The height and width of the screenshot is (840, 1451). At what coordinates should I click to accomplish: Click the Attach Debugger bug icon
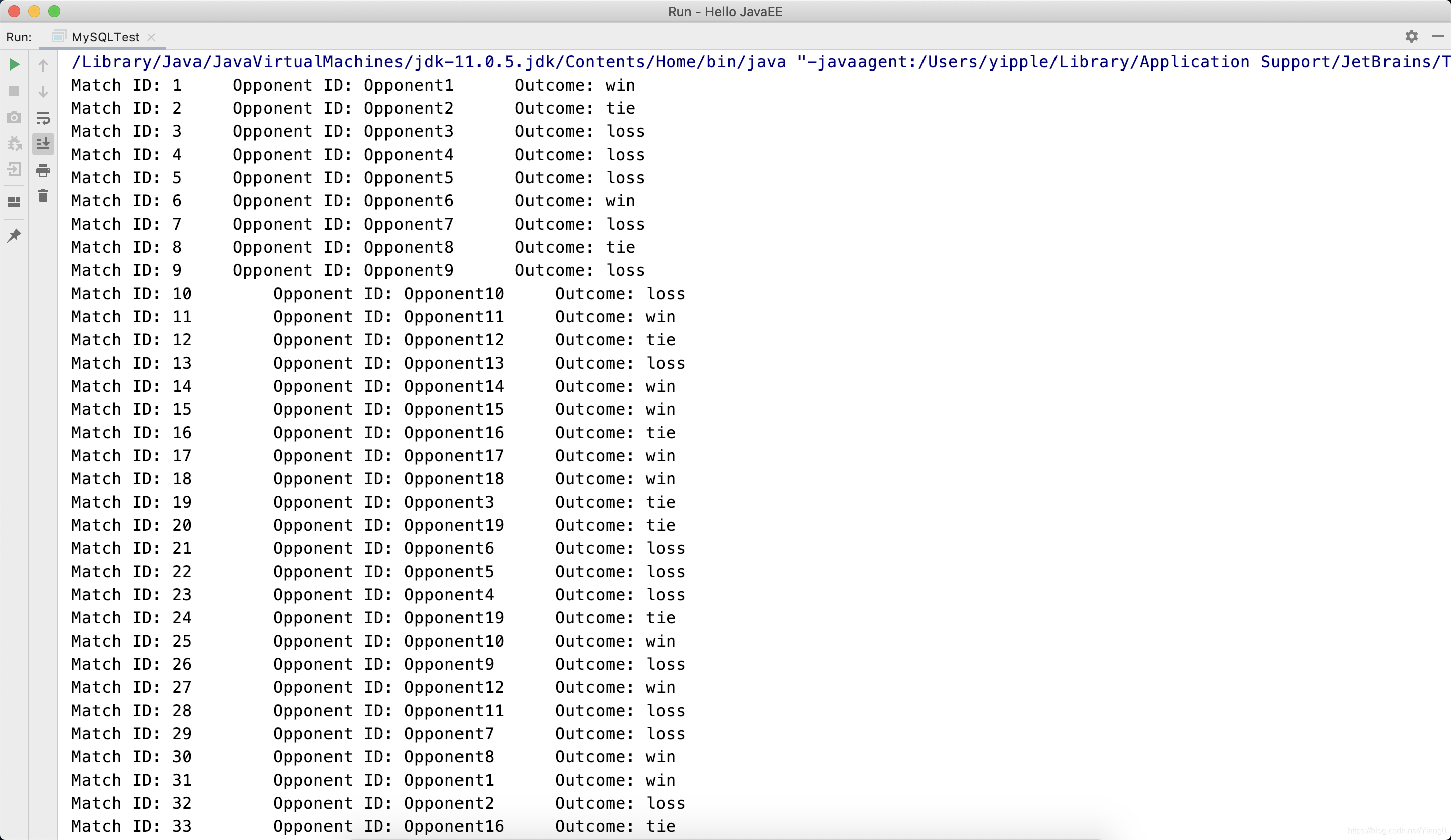(15, 143)
